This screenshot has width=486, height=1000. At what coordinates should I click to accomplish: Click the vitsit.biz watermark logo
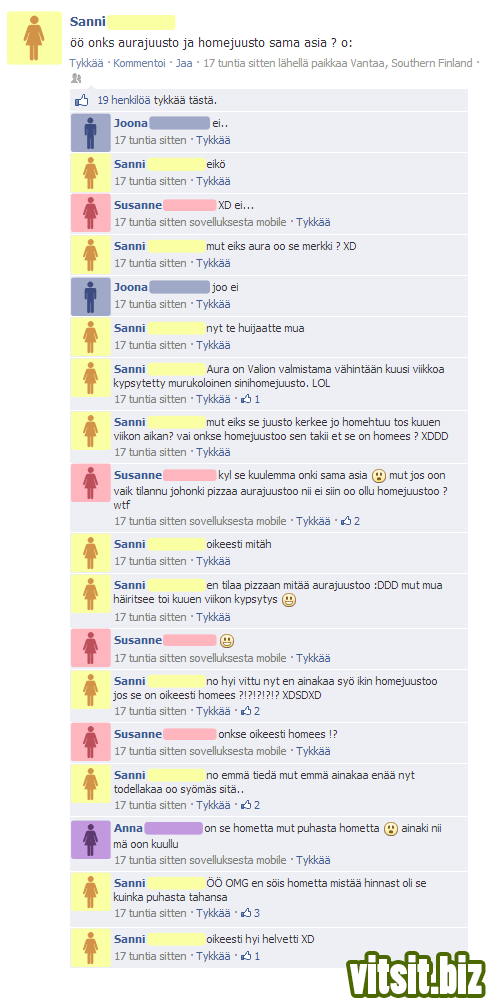click(x=416, y=973)
